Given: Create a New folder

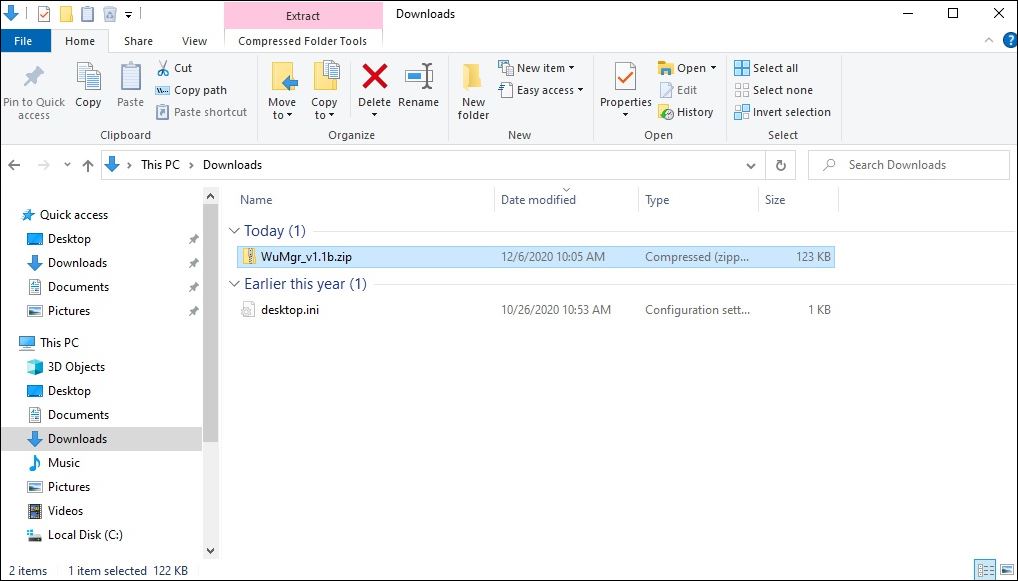Looking at the screenshot, I should pyautogui.click(x=473, y=91).
